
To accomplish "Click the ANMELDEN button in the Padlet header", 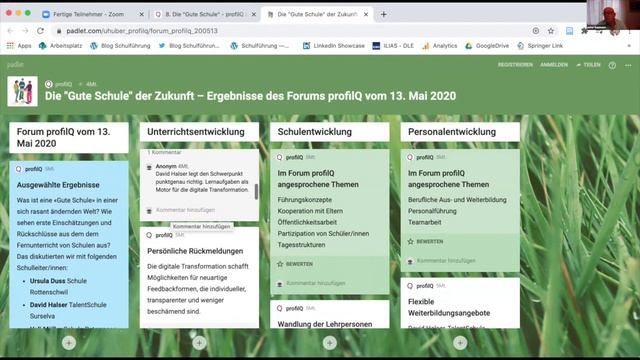I will pos(554,65).
